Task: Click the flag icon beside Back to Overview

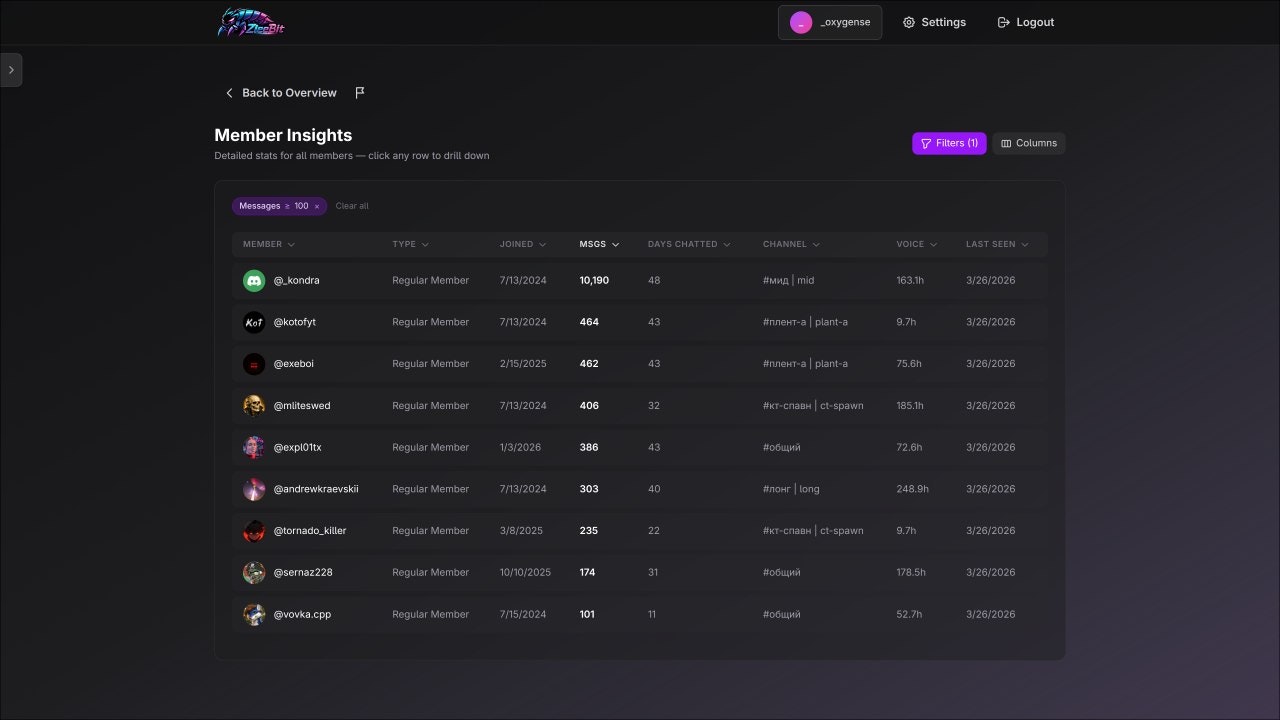Action: pyautogui.click(x=360, y=93)
